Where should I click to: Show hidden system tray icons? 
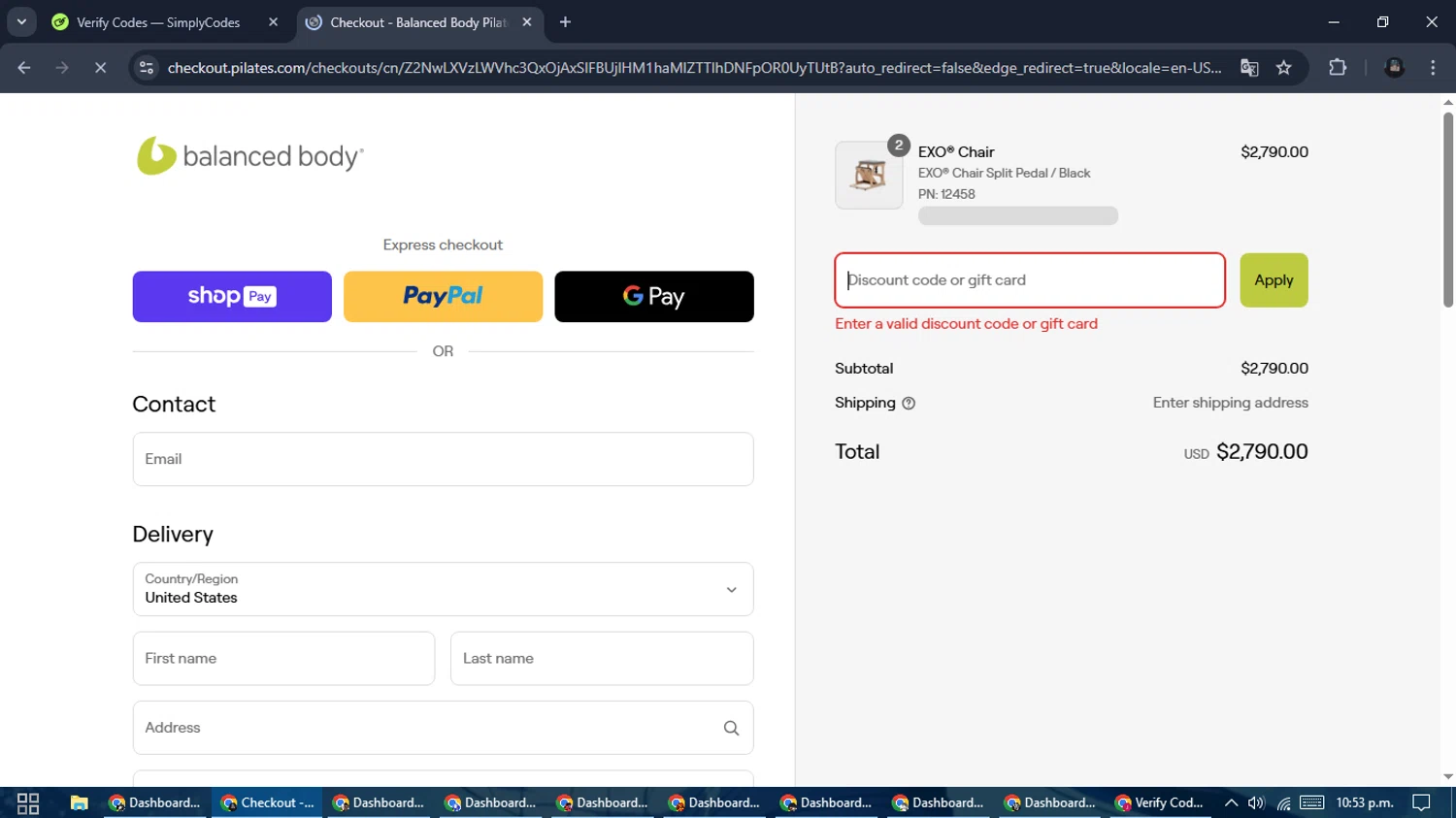(1231, 803)
